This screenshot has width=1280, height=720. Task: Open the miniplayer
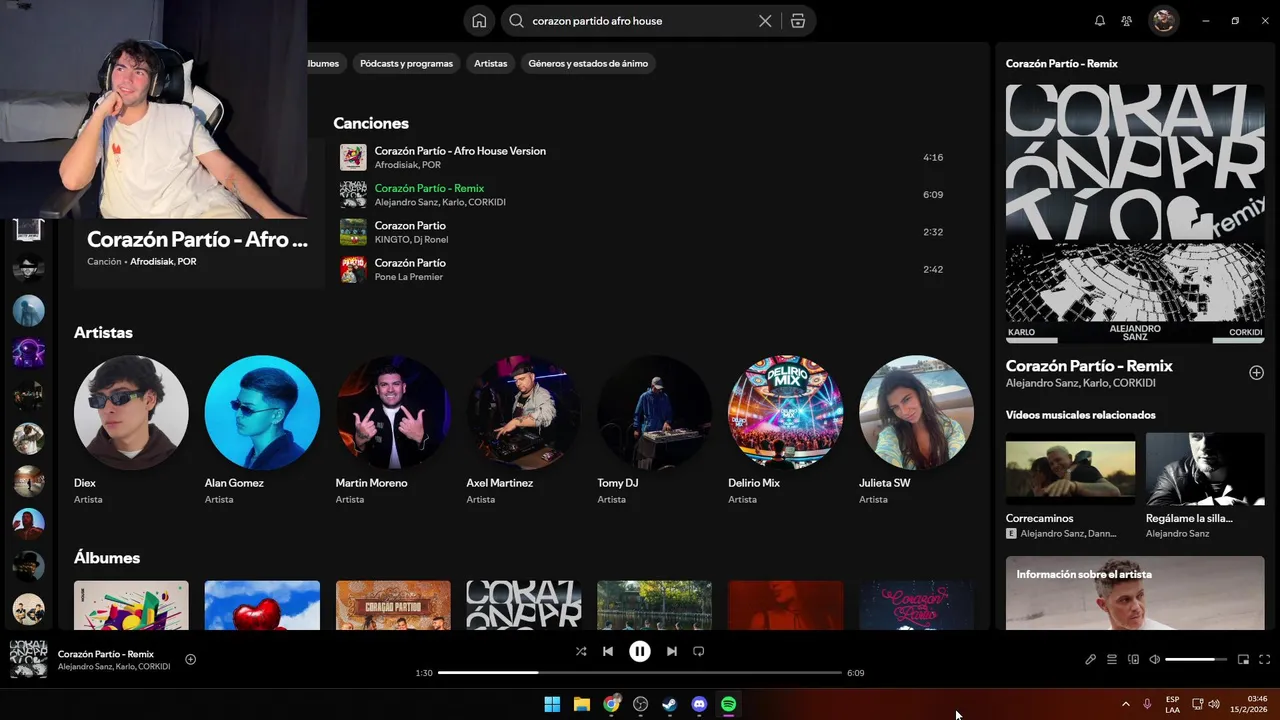1244,659
